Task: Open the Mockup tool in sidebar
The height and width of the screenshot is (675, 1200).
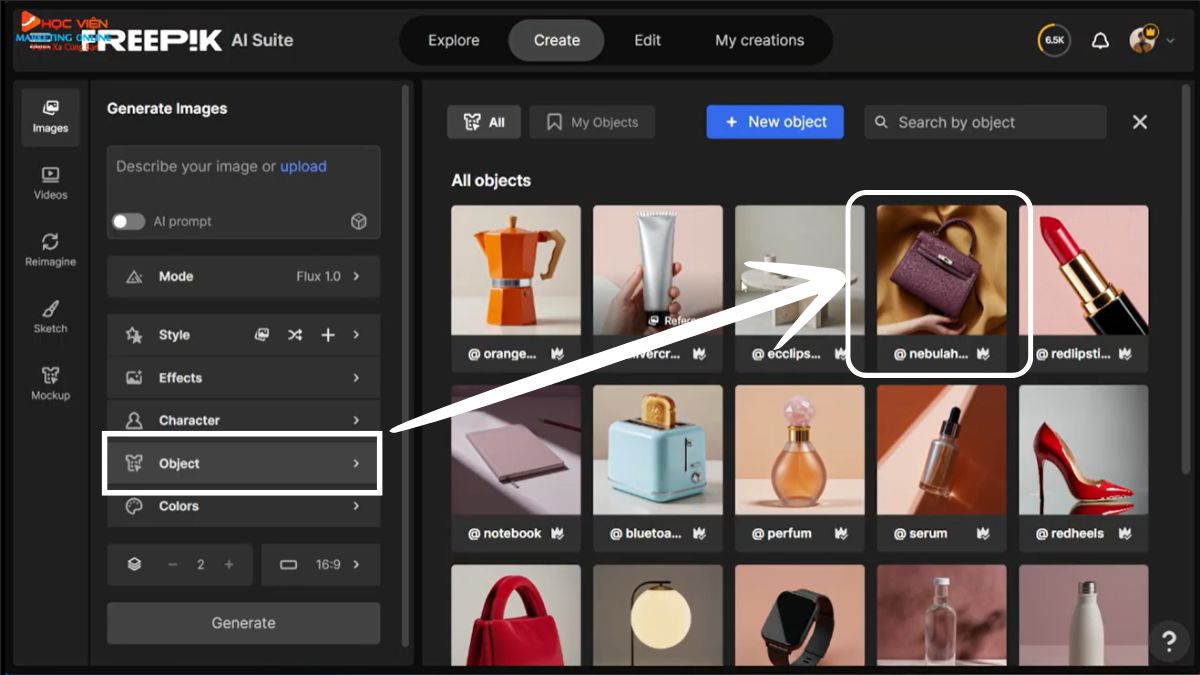Action: pyautogui.click(x=50, y=384)
